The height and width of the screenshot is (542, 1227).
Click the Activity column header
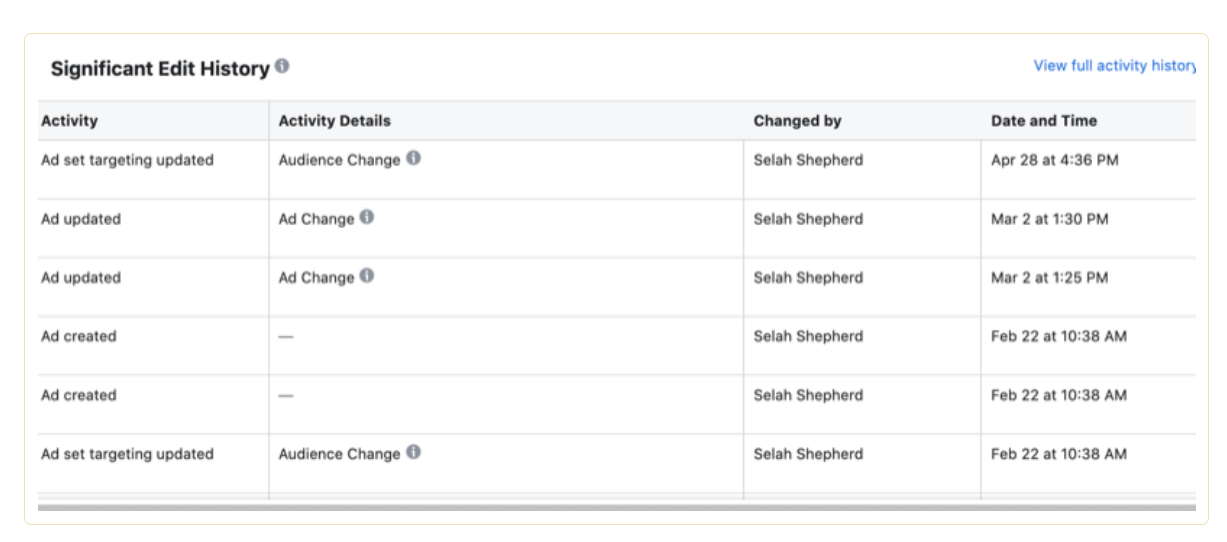(x=70, y=121)
